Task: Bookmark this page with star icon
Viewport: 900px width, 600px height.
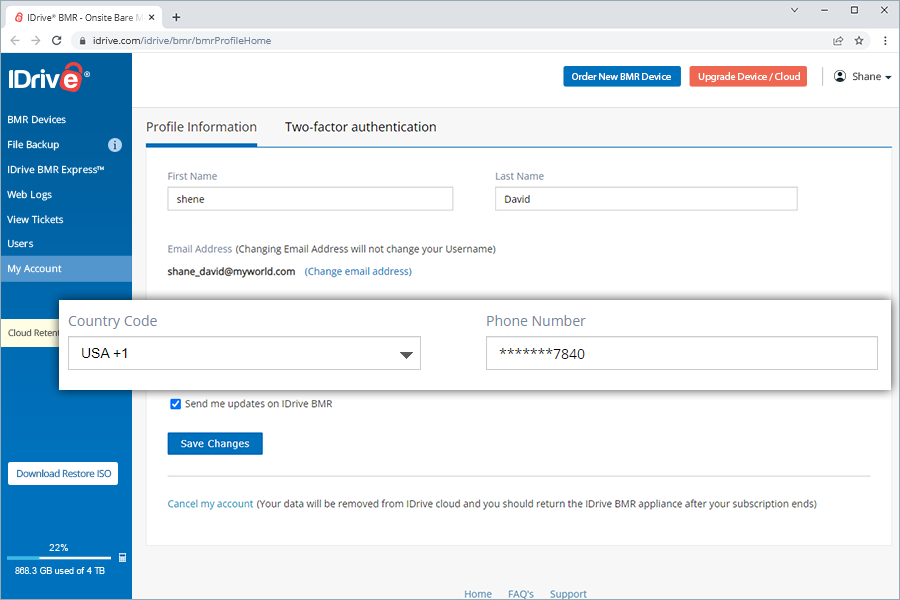Action: pos(859,41)
